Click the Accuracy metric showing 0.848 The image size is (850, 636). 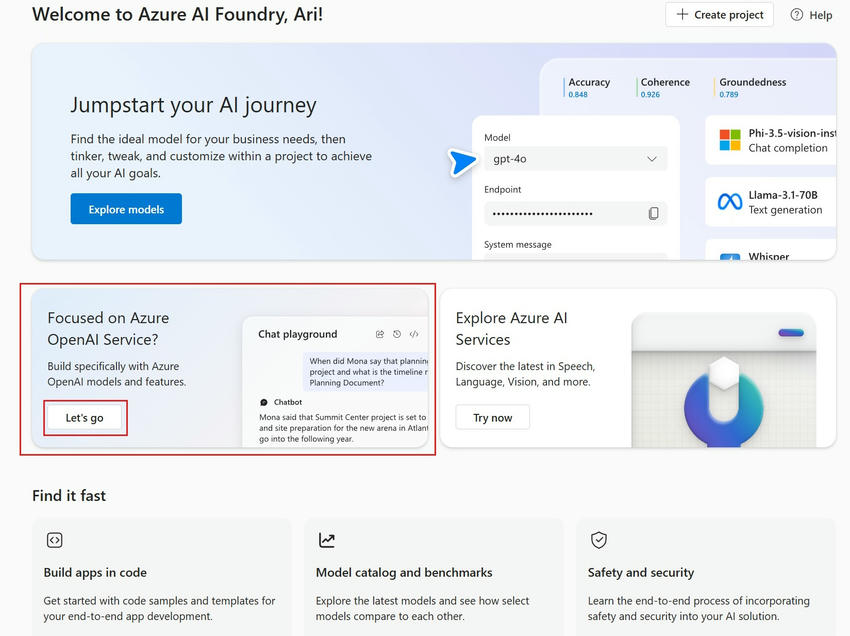coord(589,88)
